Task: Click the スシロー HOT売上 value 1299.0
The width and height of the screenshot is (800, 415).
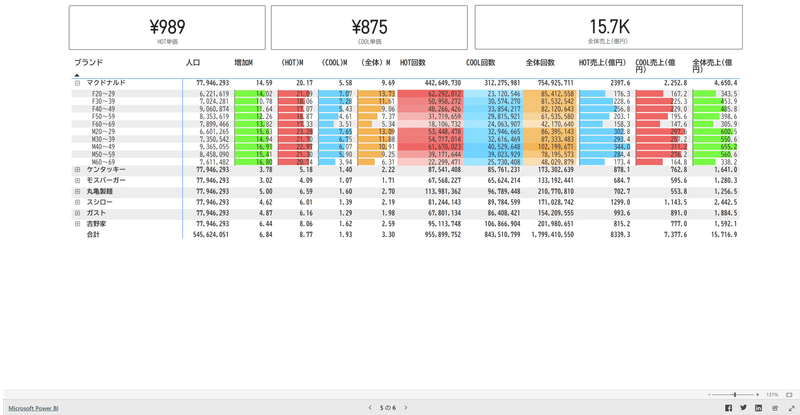Action: 620,202
